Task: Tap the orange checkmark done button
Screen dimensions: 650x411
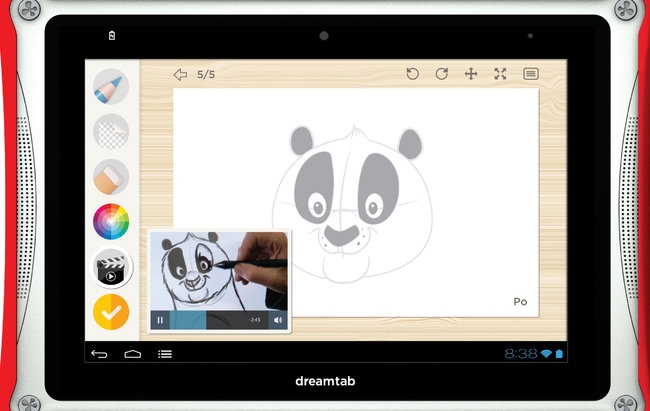Action: pyautogui.click(x=111, y=312)
